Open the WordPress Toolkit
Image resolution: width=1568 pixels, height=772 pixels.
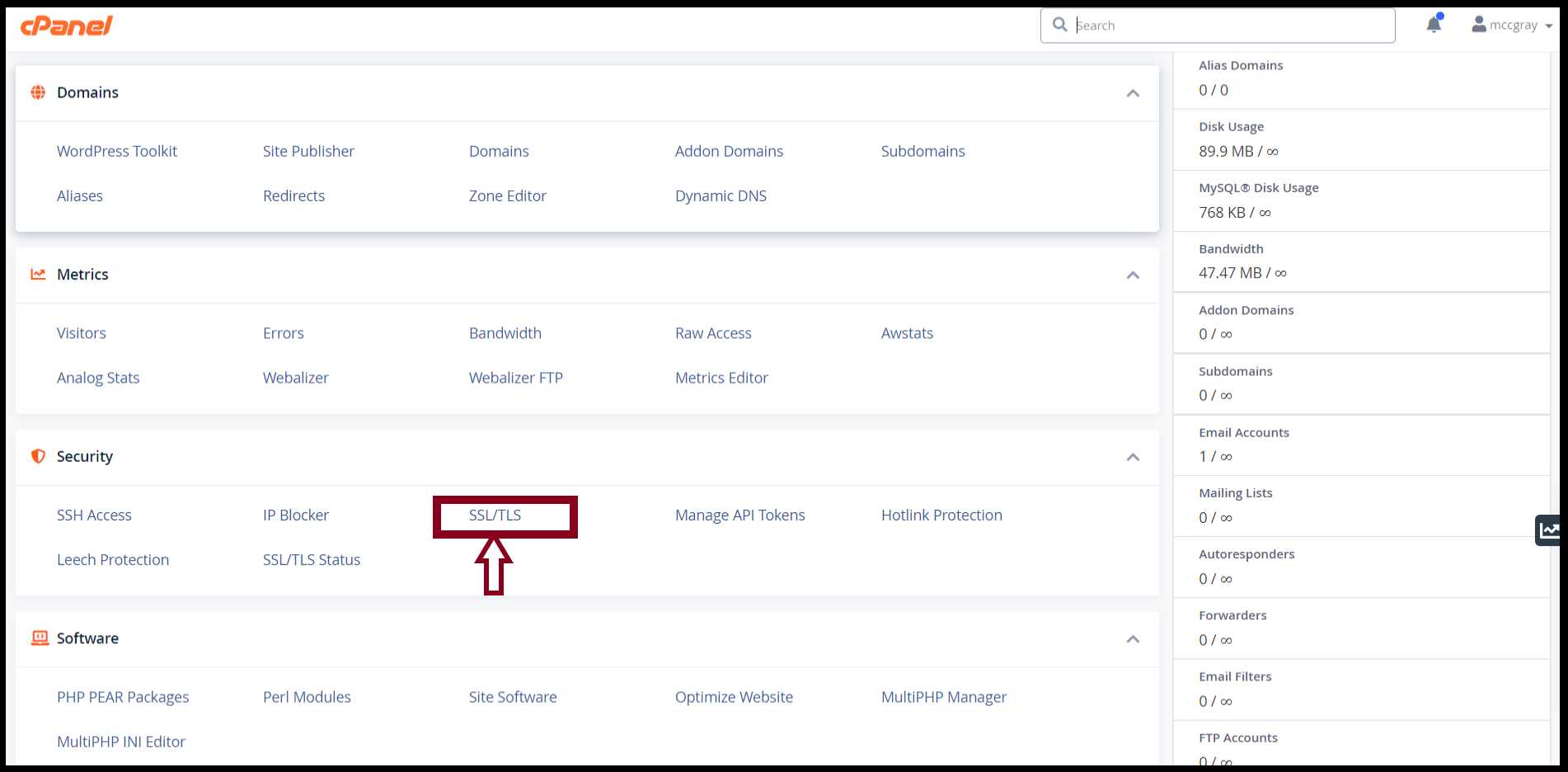[x=117, y=151]
